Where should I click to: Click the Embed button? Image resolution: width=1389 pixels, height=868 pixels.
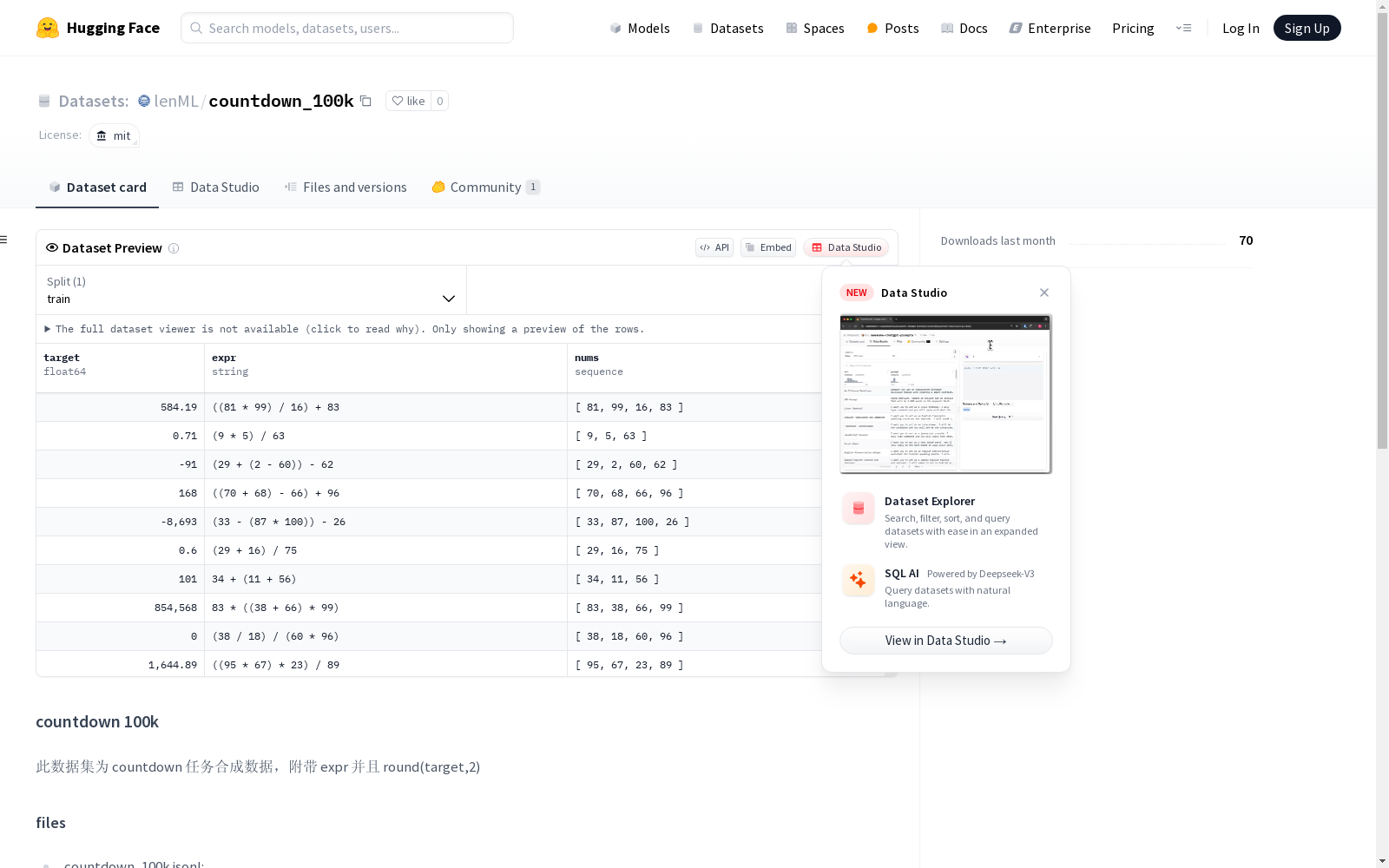coord(768,247)
